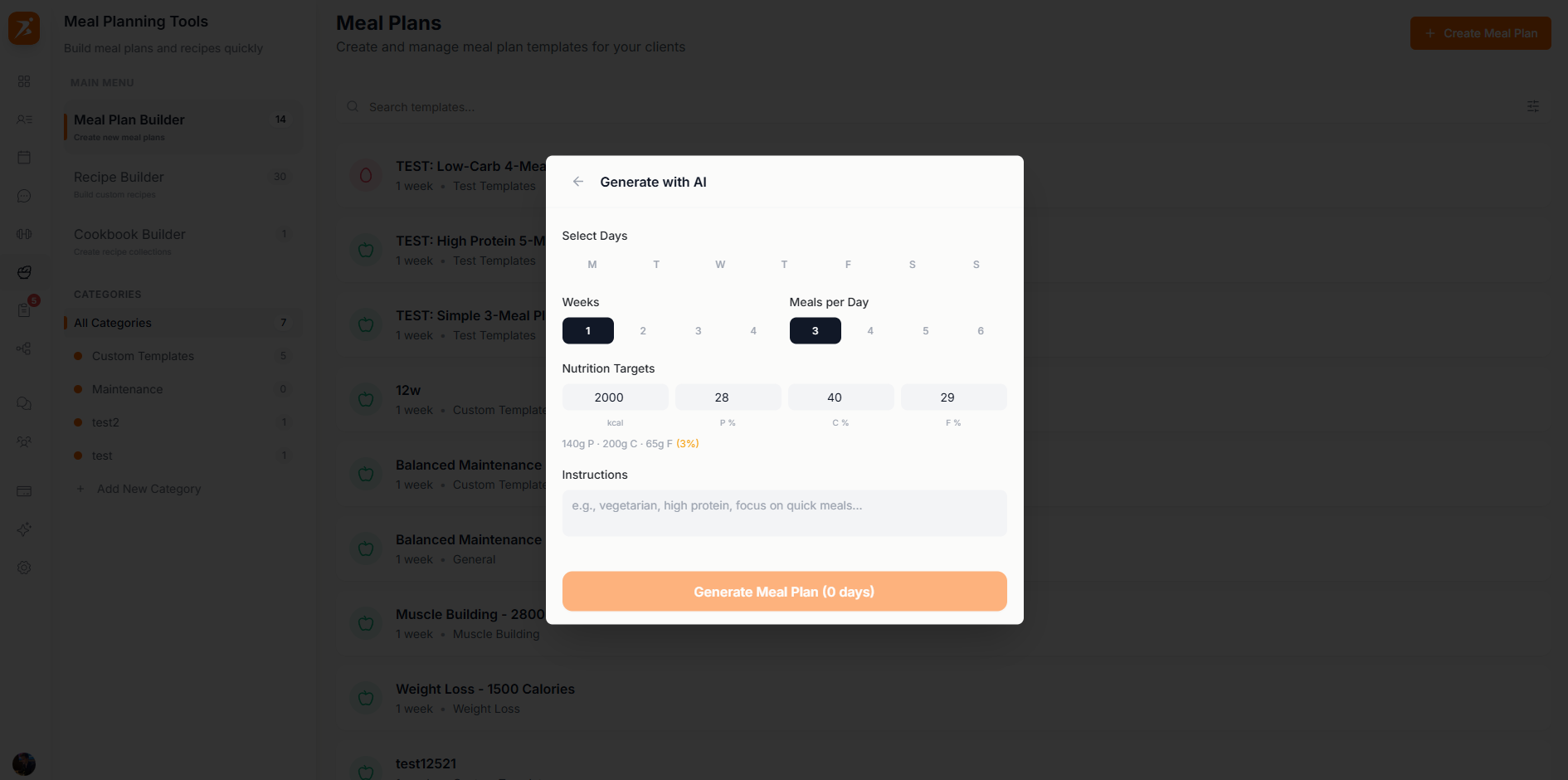Screen dimensions: 1568x780
Task: Open the calendar icon in the sidebar
Action: click(24, 157)
